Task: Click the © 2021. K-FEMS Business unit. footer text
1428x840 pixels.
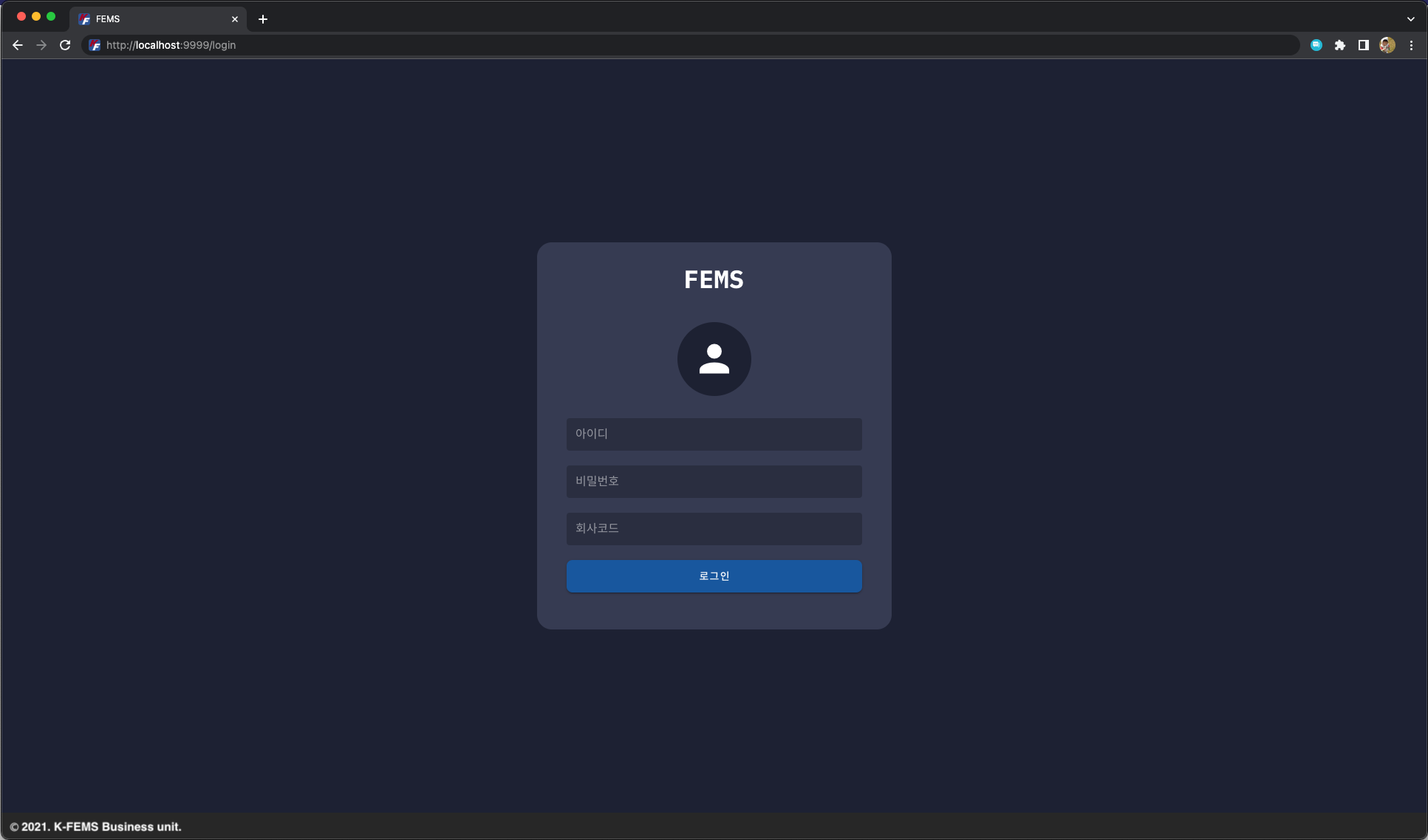Action: click(95, 827)
